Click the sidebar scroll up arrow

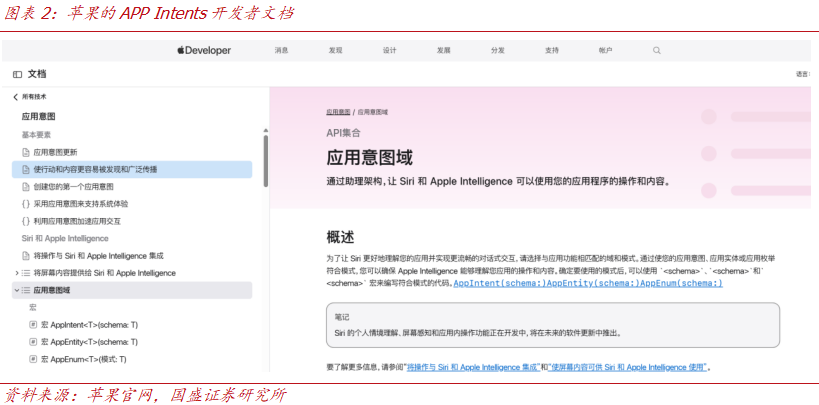(266, 130)
